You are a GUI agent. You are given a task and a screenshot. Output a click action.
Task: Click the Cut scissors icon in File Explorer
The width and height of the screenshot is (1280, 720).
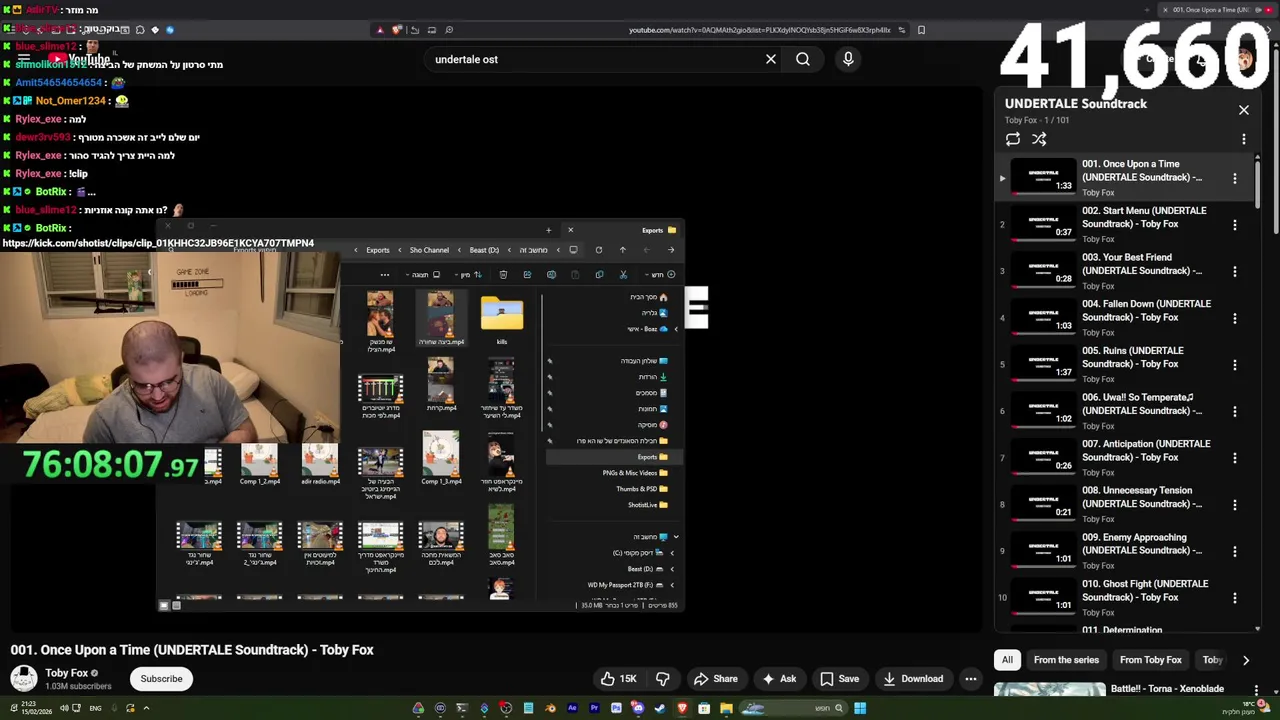[x=623, y=275]
